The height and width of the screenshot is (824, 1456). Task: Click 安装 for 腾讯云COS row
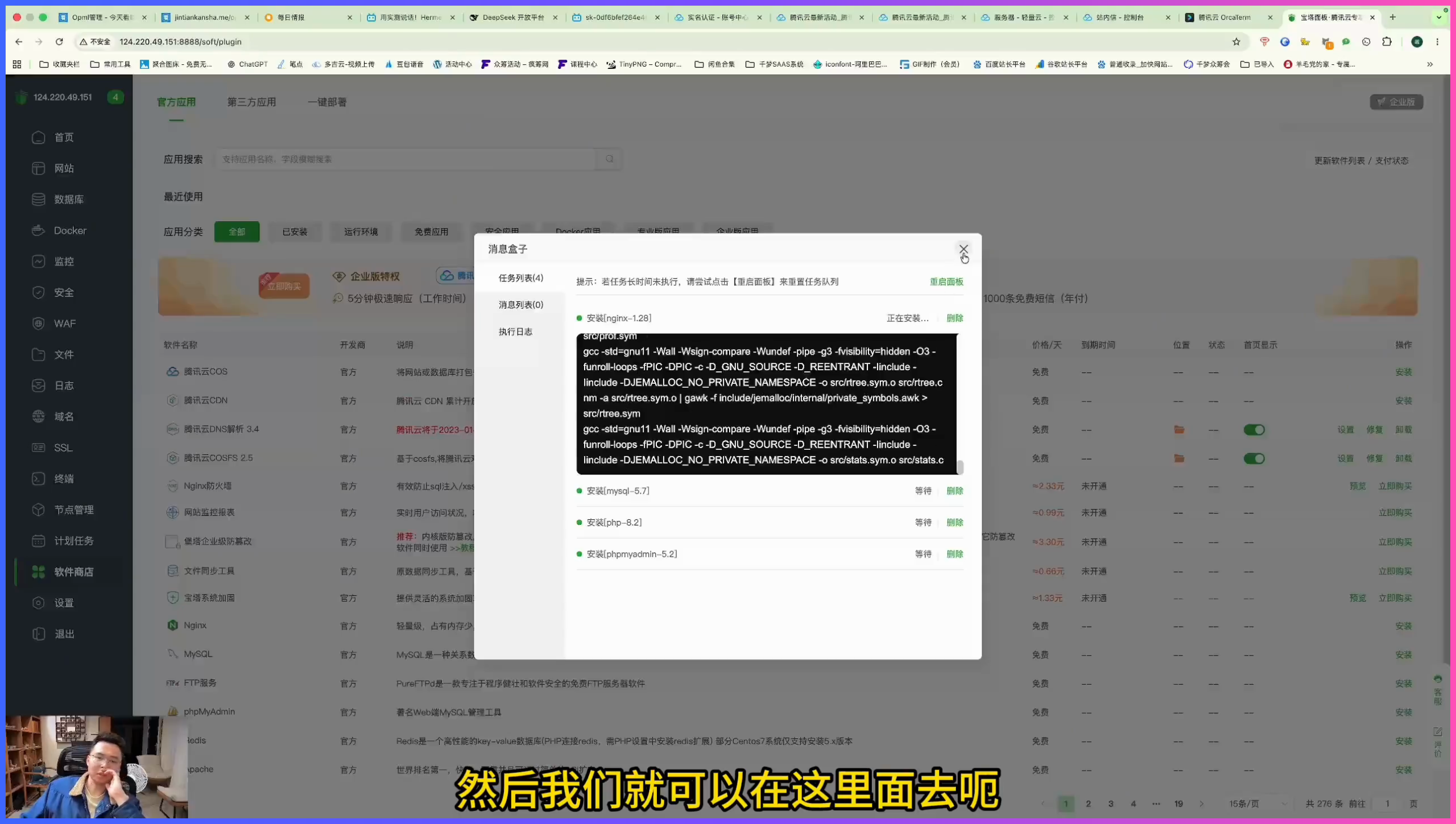pos(1403,372)
